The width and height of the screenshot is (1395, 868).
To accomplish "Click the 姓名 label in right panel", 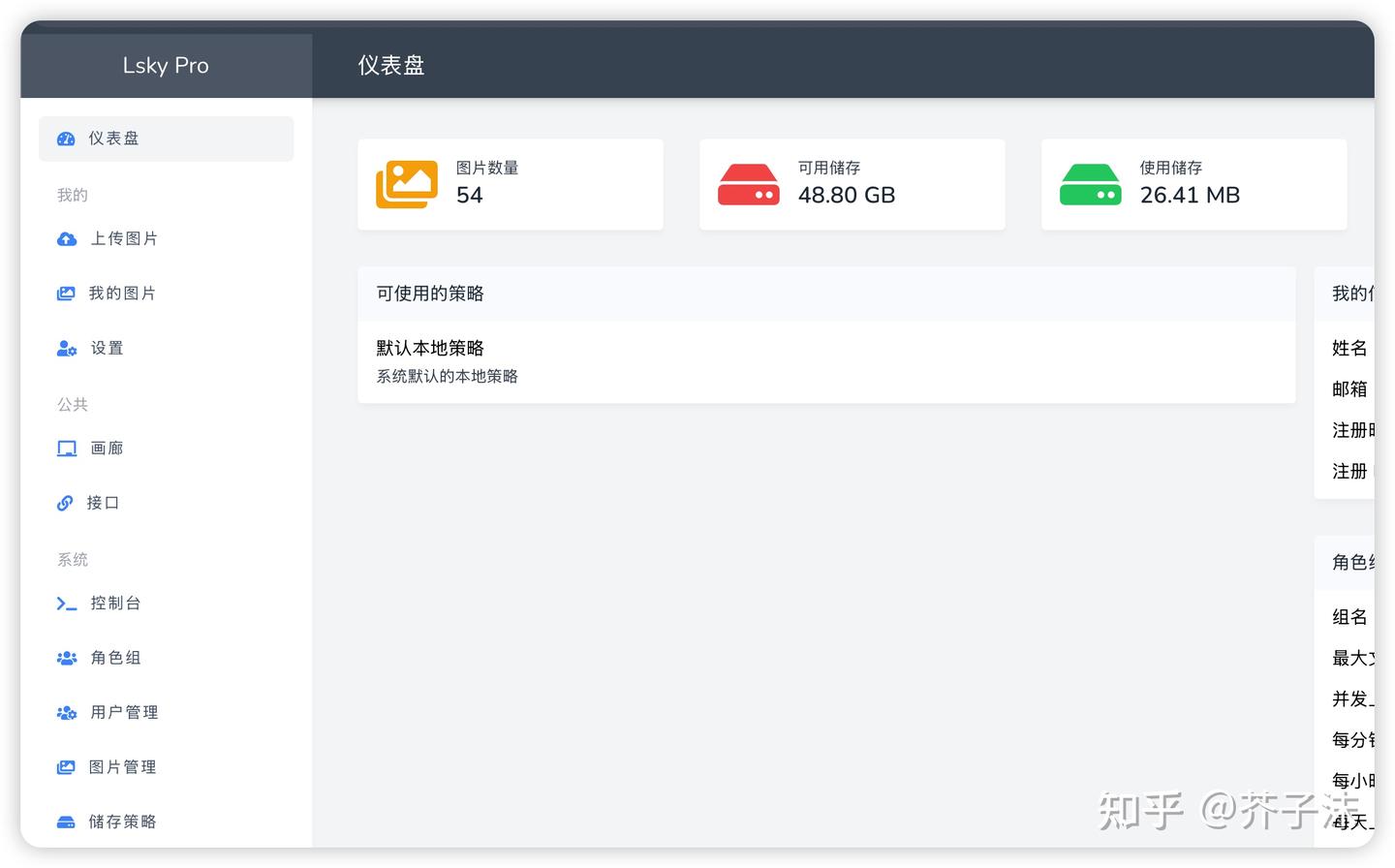I will tap(1349, 348).
